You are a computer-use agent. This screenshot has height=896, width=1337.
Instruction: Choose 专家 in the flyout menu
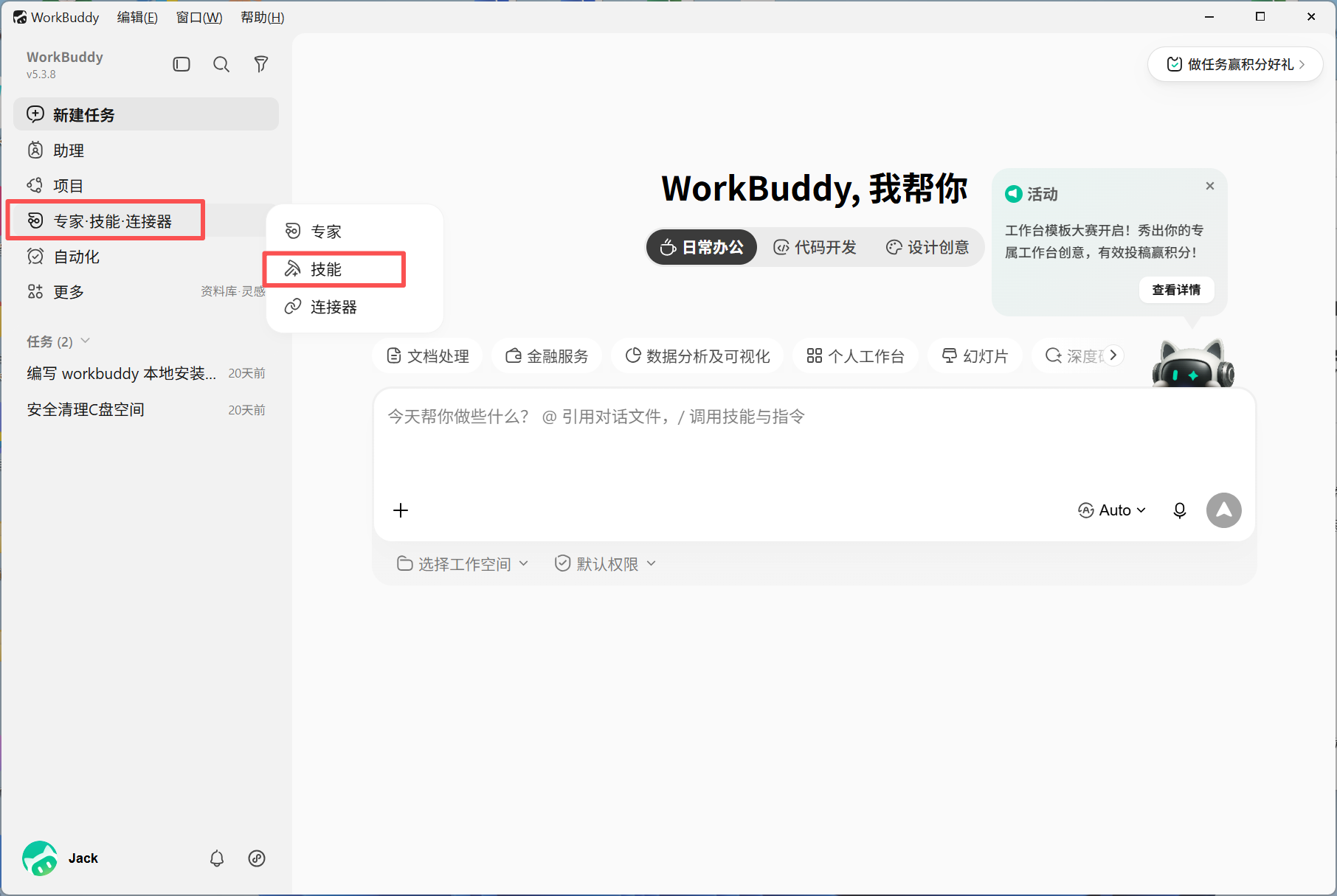pos(354,232)
